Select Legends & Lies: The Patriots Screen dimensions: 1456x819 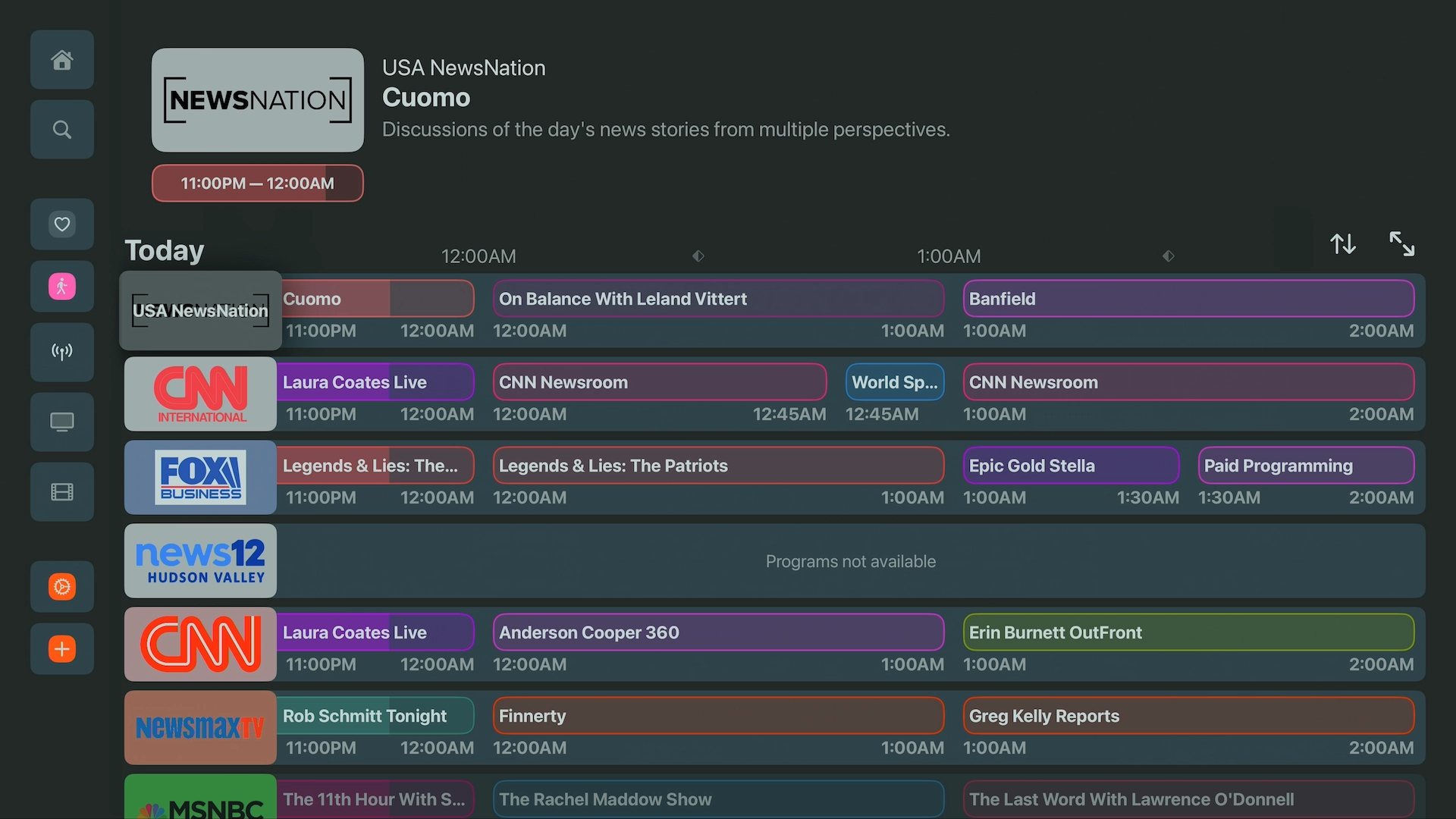coord(719,466)
